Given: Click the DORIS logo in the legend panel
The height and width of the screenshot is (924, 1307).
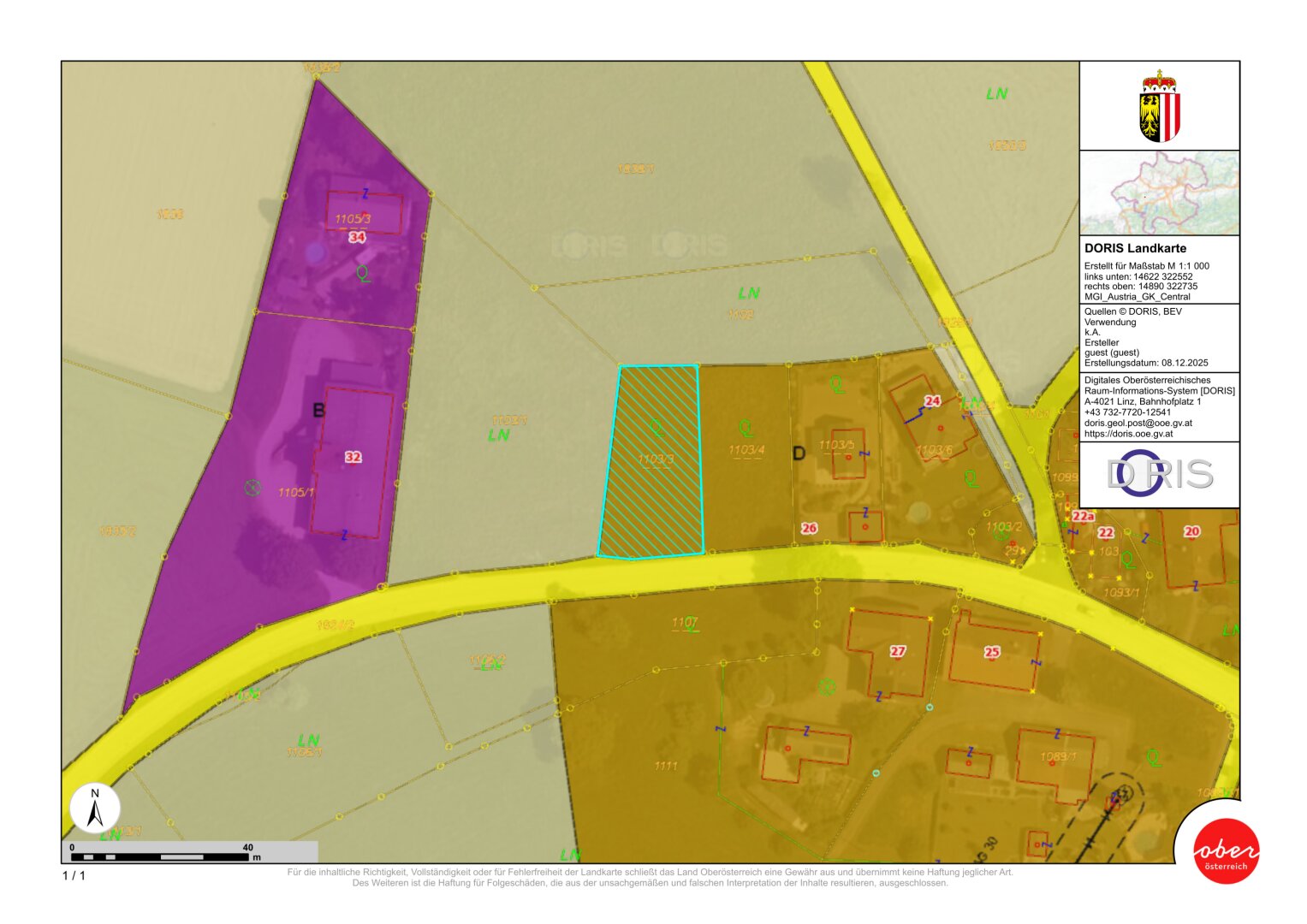Looking at the screenshot, I should 1159,474.
